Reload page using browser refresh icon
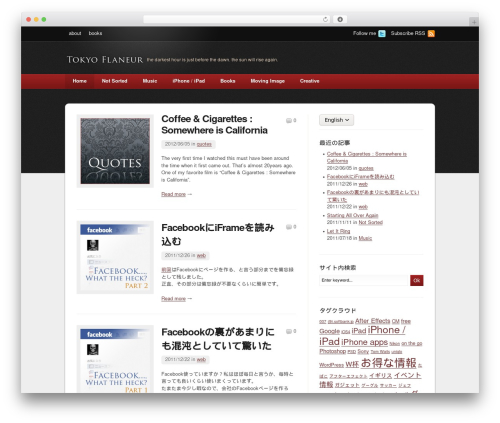The height and width of the screenshot is (423, 500). click(325, 19)
